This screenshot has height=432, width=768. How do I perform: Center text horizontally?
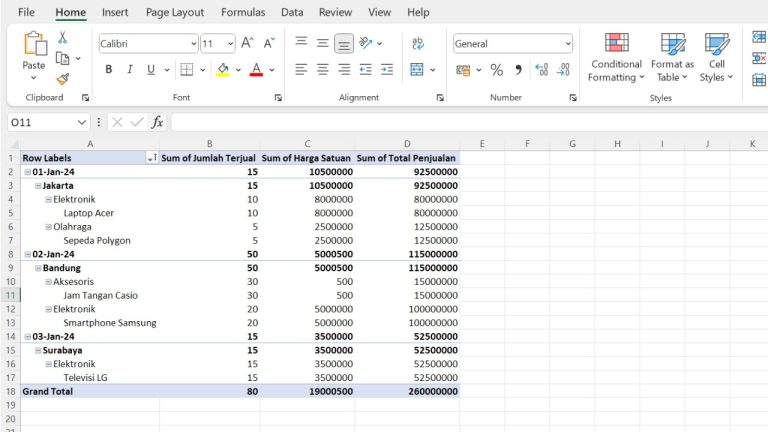322,70
